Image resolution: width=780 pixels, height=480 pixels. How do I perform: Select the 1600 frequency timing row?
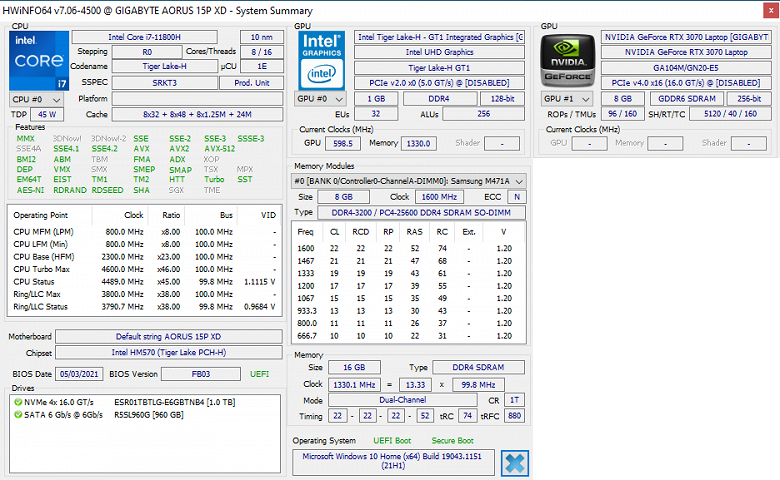[x=408, y=248]
